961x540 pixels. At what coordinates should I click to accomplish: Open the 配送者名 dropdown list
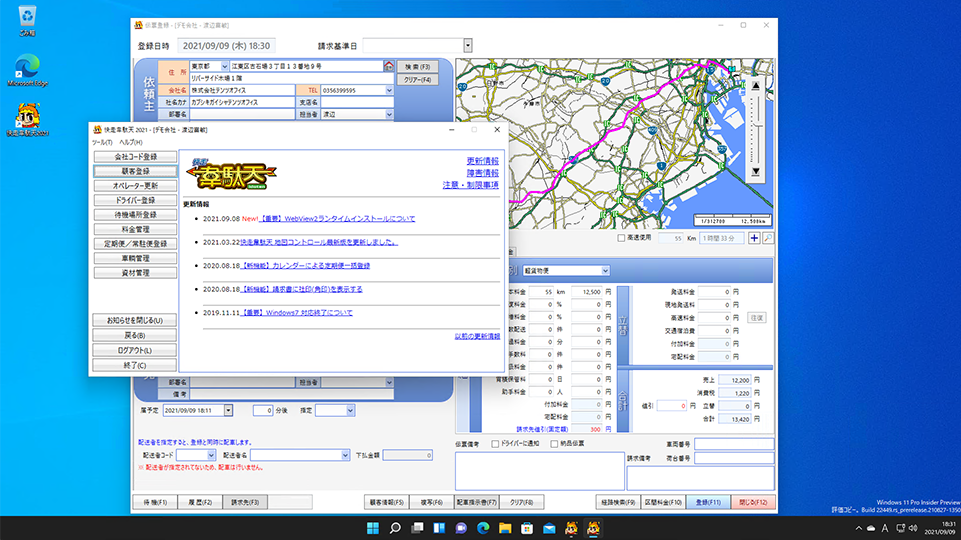[343, 455]
